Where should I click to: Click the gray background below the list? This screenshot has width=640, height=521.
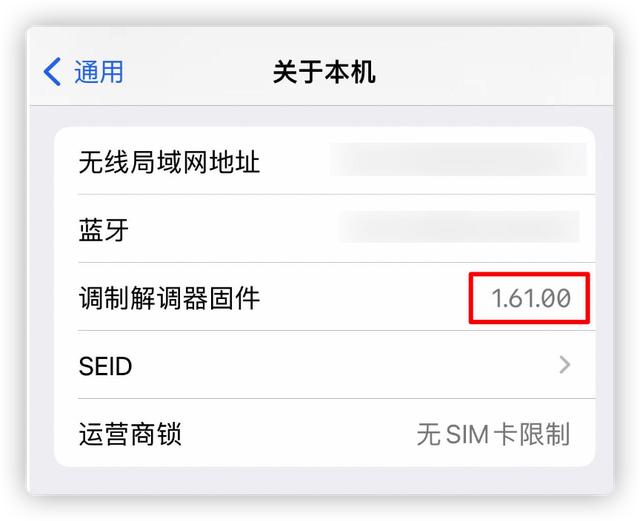(320, 481)
